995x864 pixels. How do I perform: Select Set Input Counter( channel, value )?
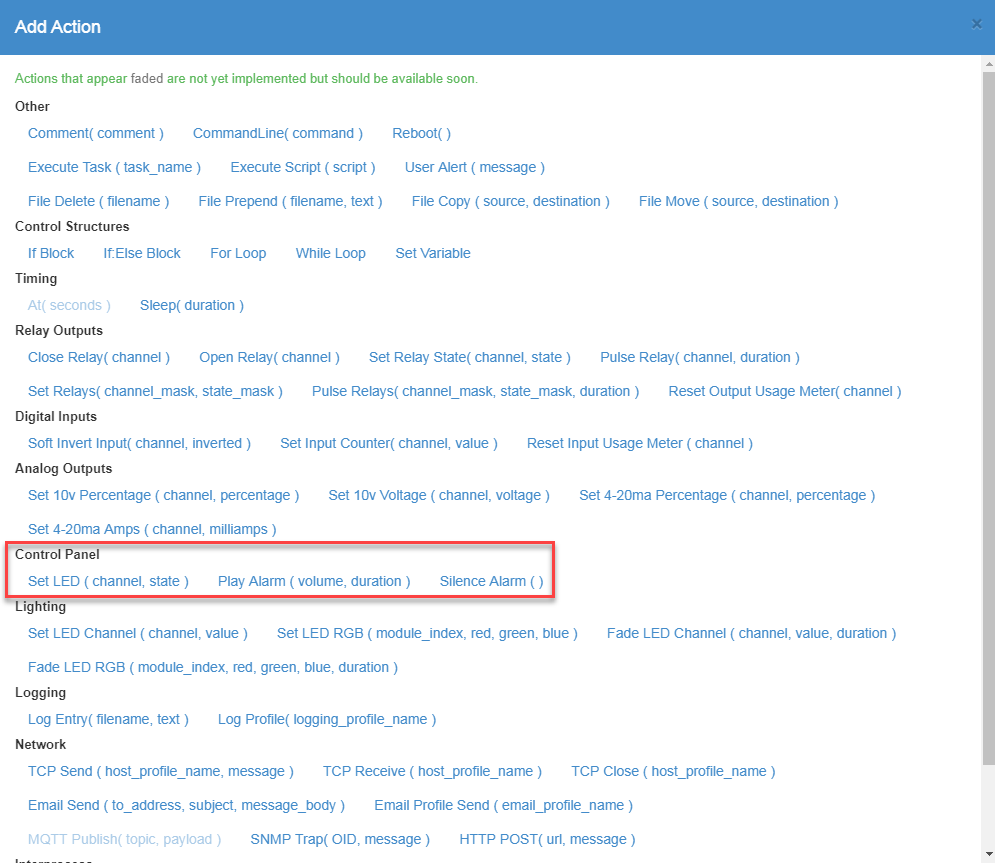(x=389, y=443)
